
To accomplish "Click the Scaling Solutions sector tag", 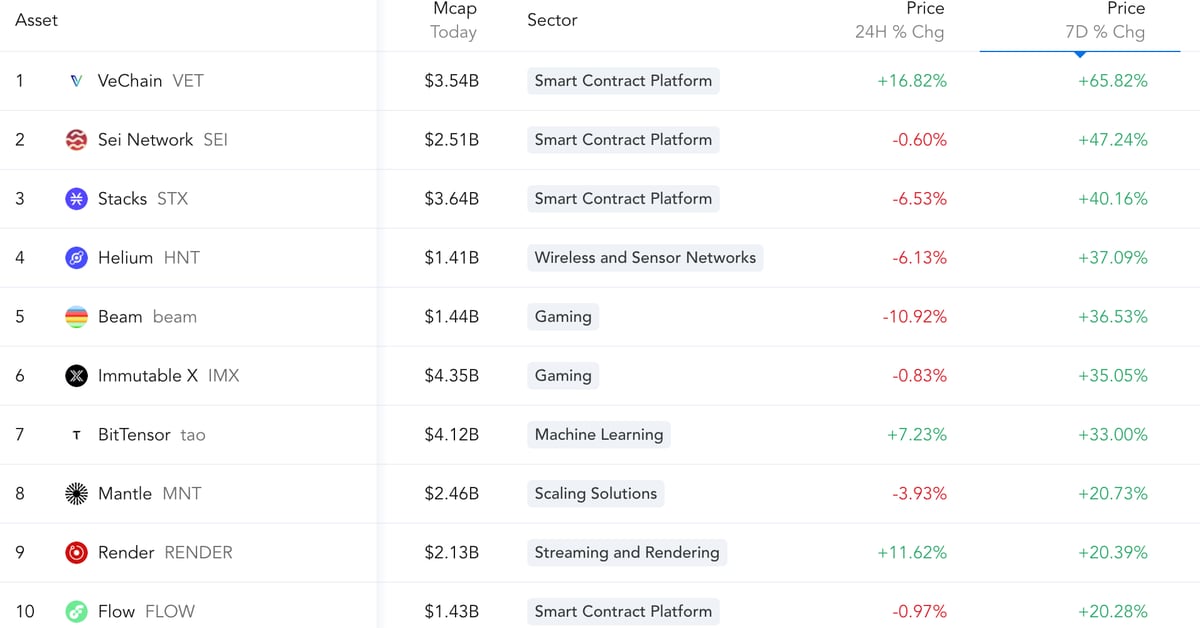I will (595, 494).
